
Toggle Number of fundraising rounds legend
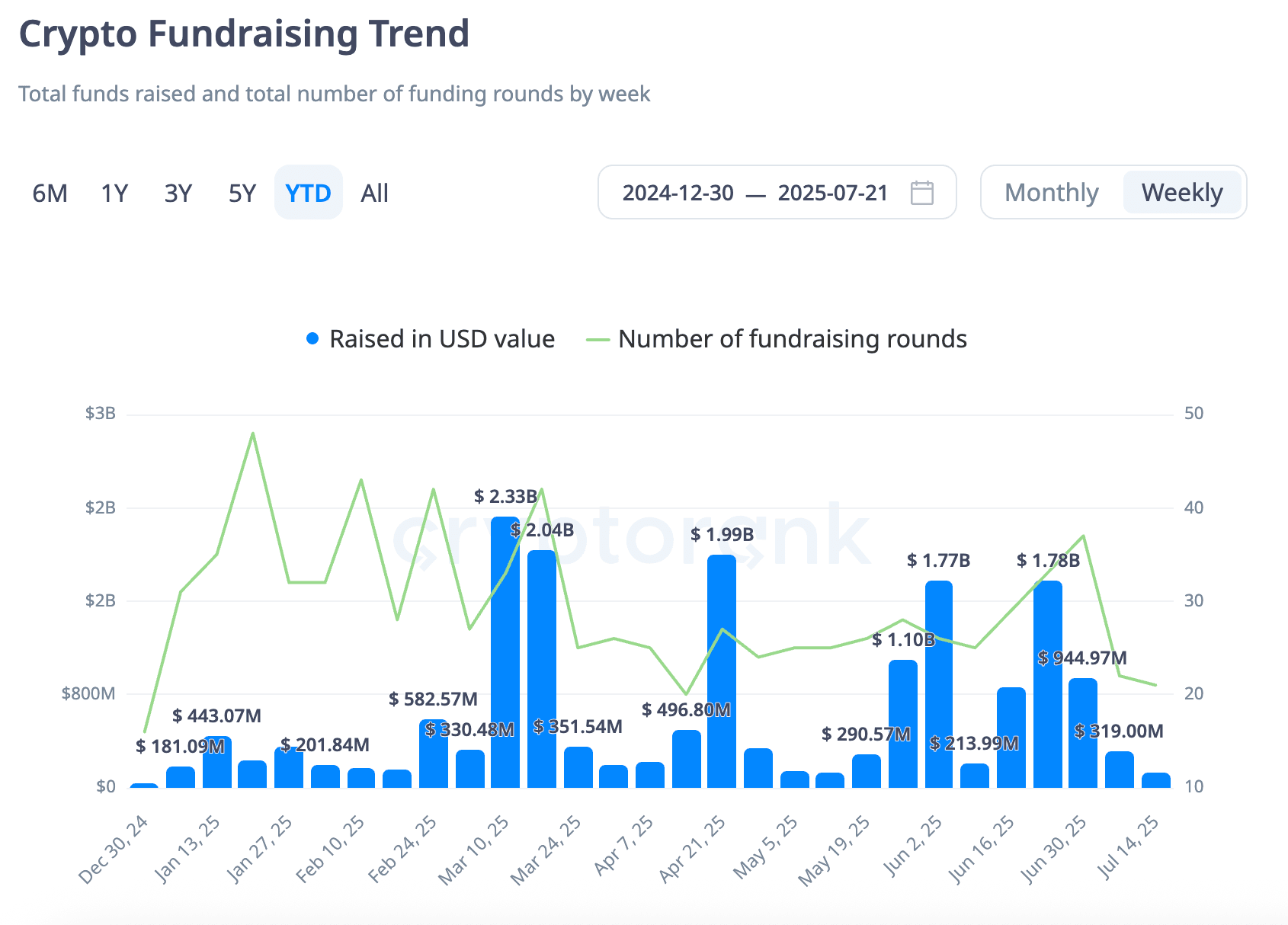(777, 339)
